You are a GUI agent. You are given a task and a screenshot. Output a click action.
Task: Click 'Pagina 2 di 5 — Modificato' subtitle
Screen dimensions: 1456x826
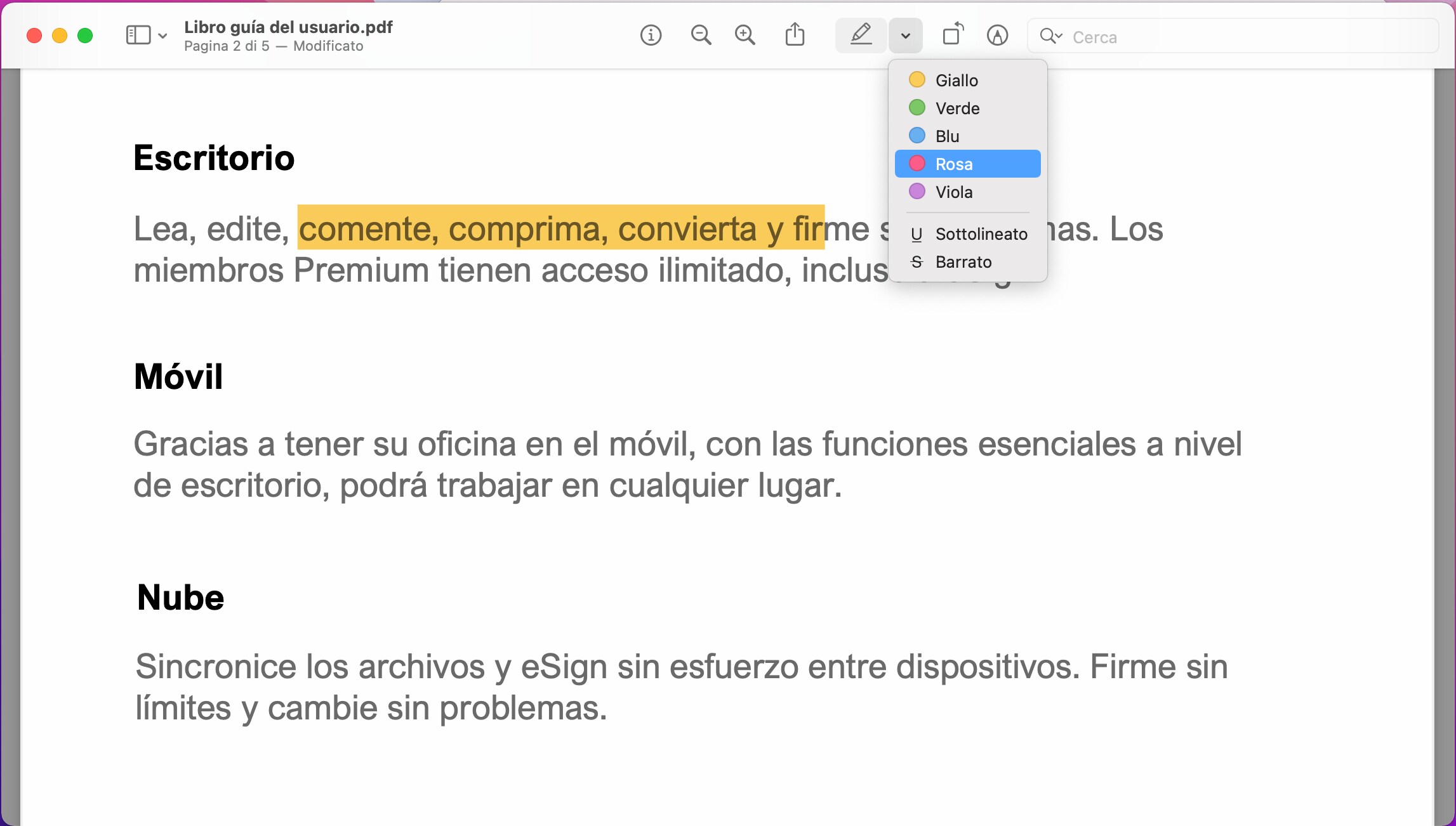274,46
